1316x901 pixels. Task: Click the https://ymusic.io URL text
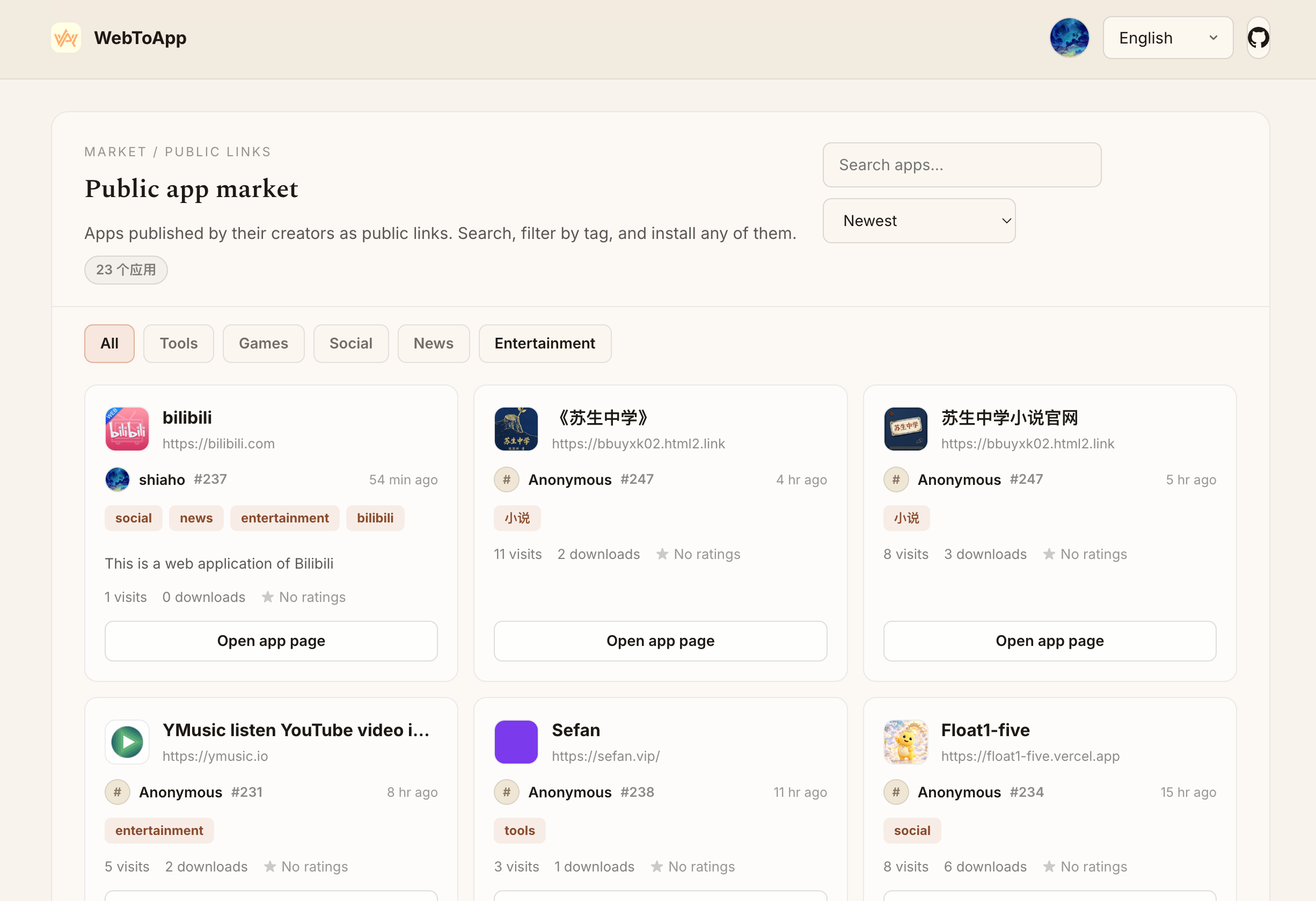pyautogui.click(x=215, y=756)
